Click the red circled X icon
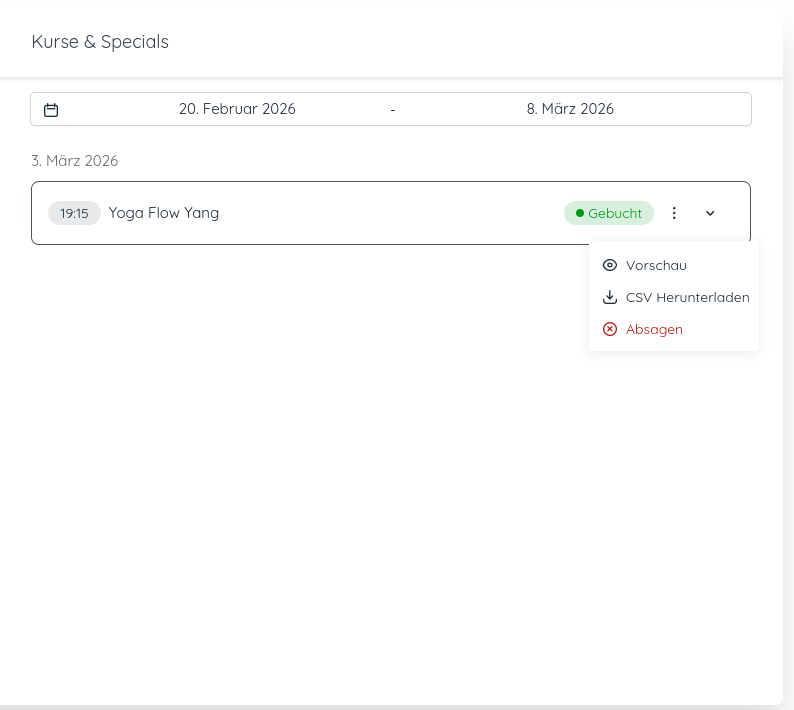The width and height of the screenshot is (794, 710). (610, 329)
